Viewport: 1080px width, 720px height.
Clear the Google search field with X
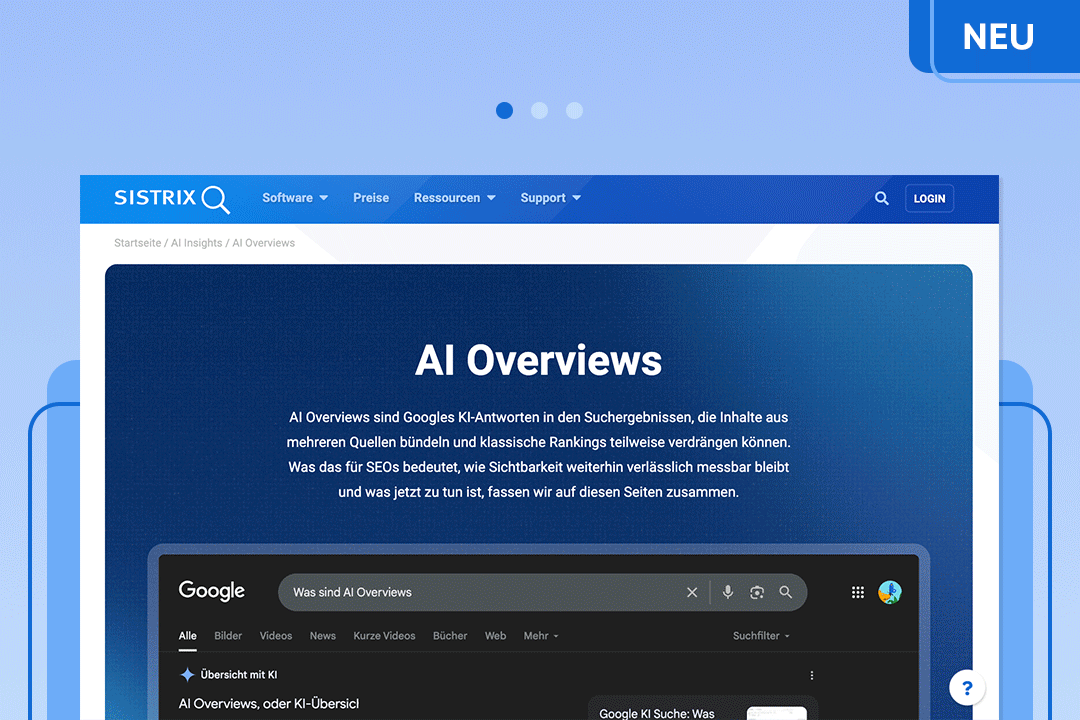[x=692, y=592]
